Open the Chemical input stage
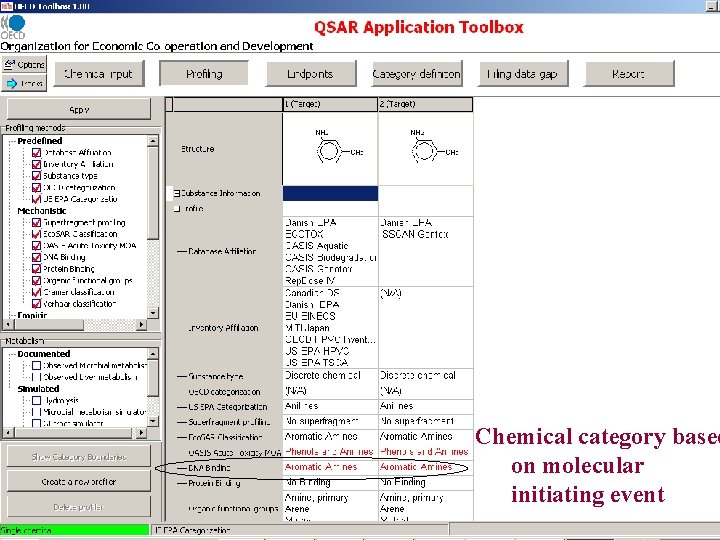This screenshot has width=720, height=540. (x=99, y=73)
